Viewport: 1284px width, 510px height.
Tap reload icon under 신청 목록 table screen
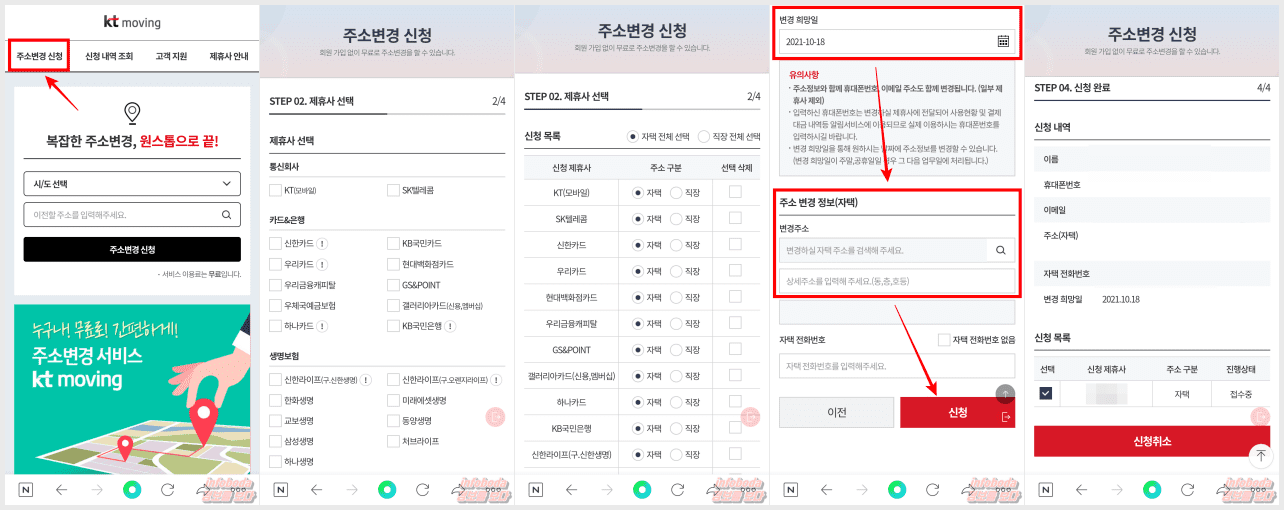[x=678, y=490]
